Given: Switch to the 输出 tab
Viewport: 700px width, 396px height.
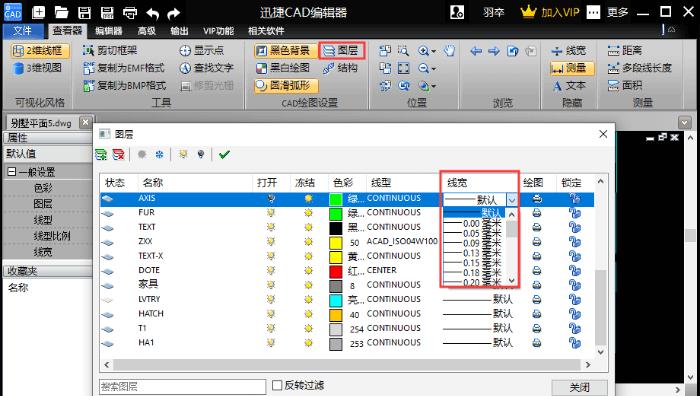Looking at the screenshot, I should click(179, 31).
